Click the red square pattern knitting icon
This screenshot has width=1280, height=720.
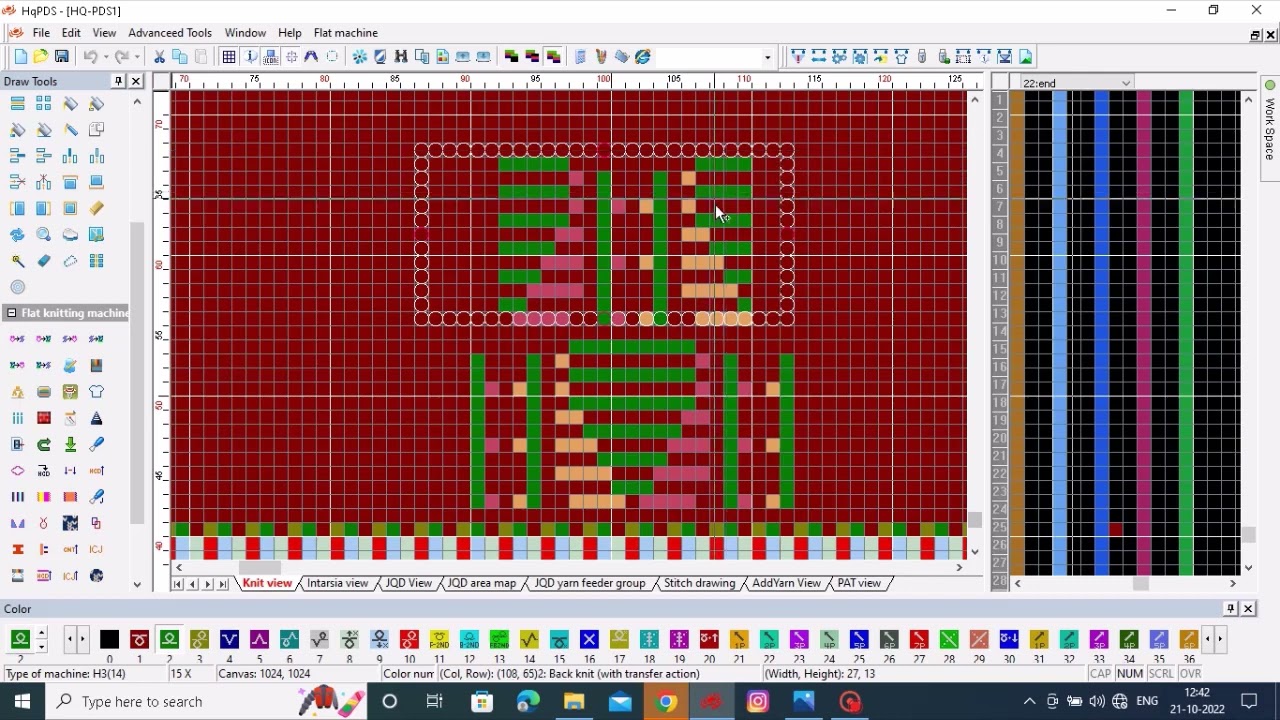coord(44,418)
